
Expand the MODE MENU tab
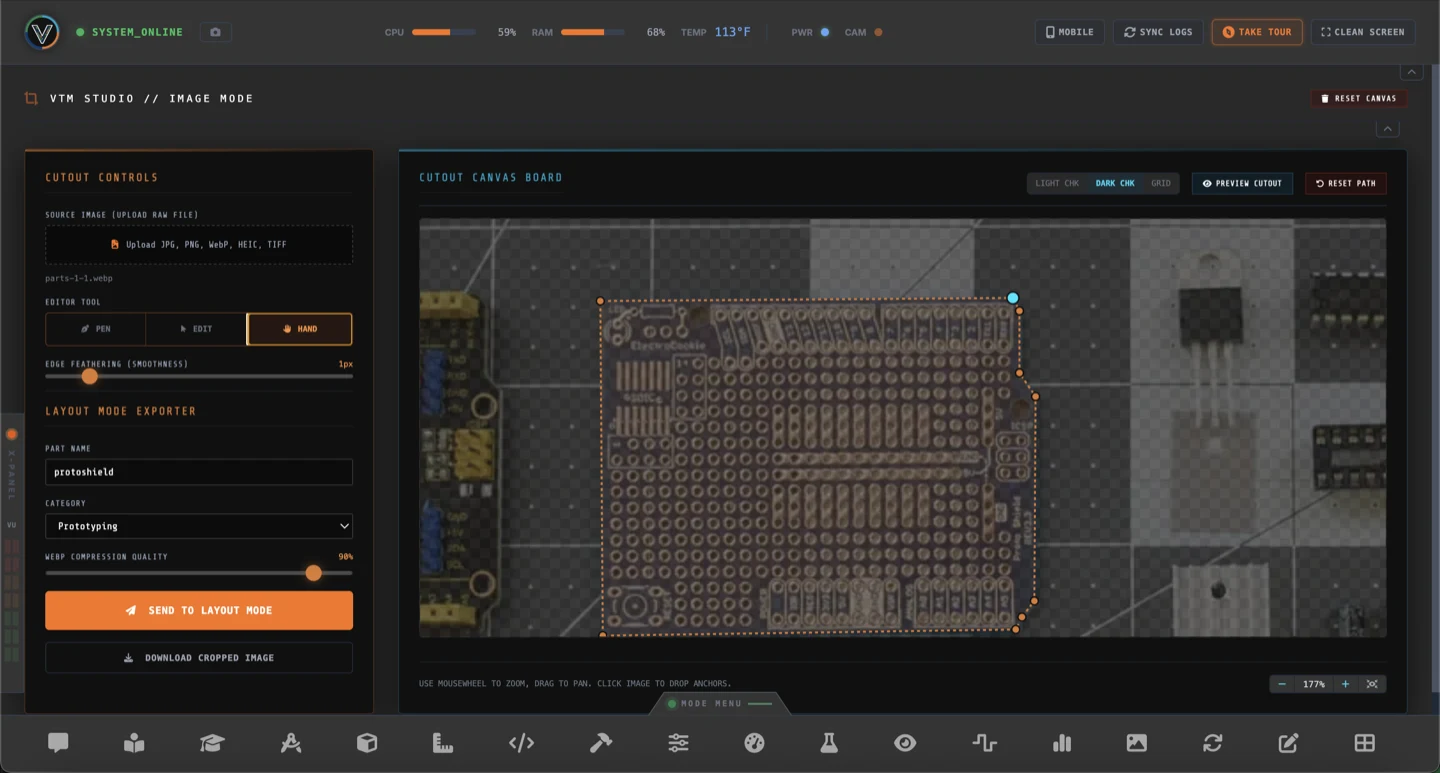pyautogui.click(x=720, y=703)
